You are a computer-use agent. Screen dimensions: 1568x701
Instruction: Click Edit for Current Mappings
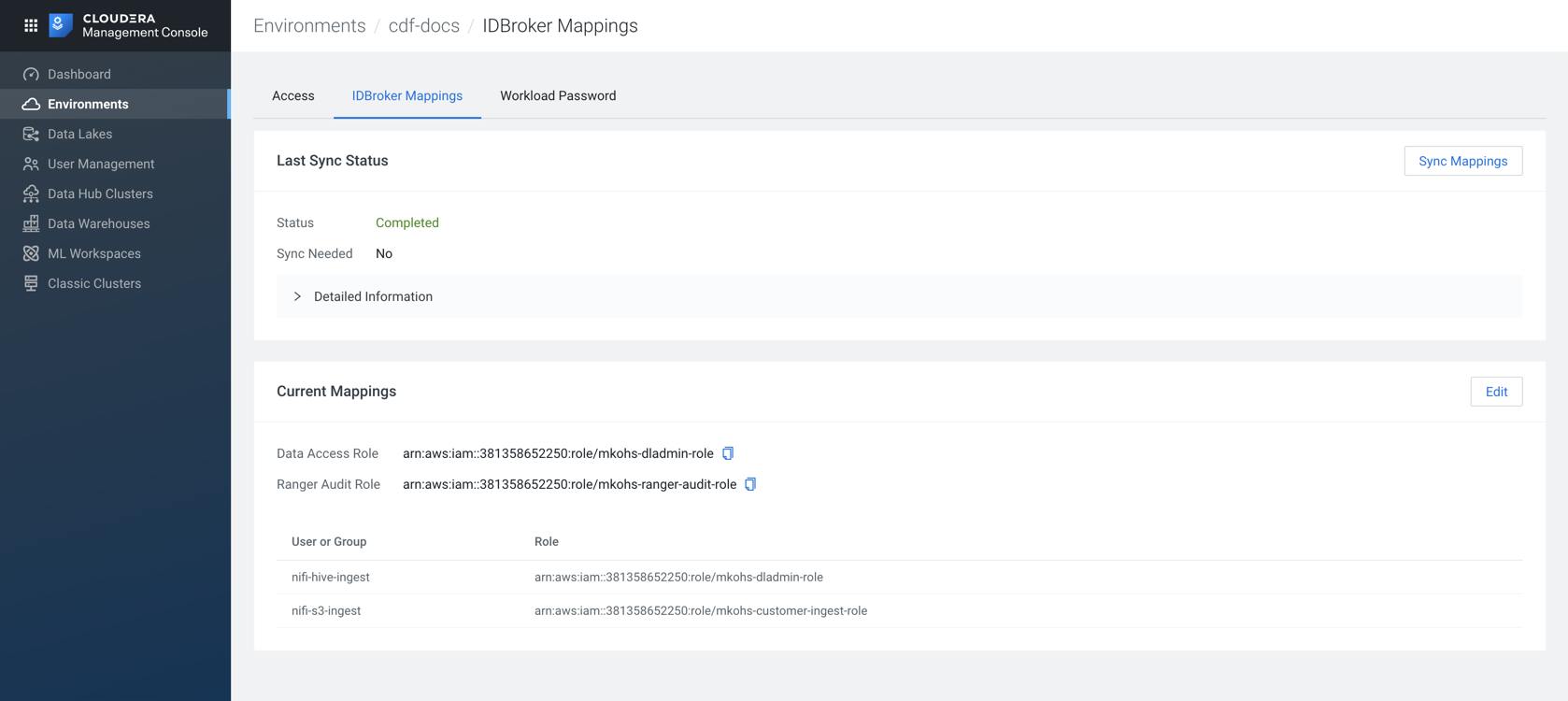click(x=1496, y=392)
